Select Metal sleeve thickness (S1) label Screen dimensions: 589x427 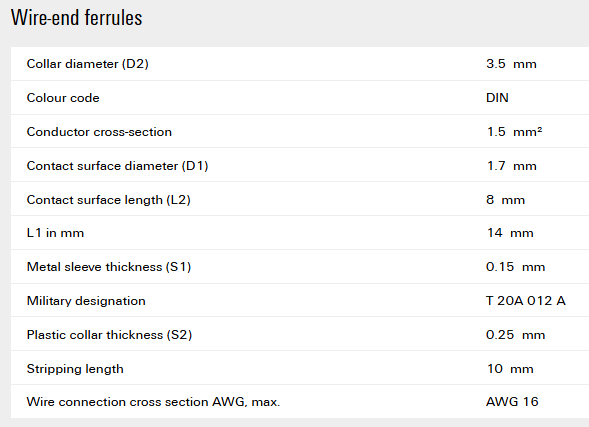tap(109, 267)
